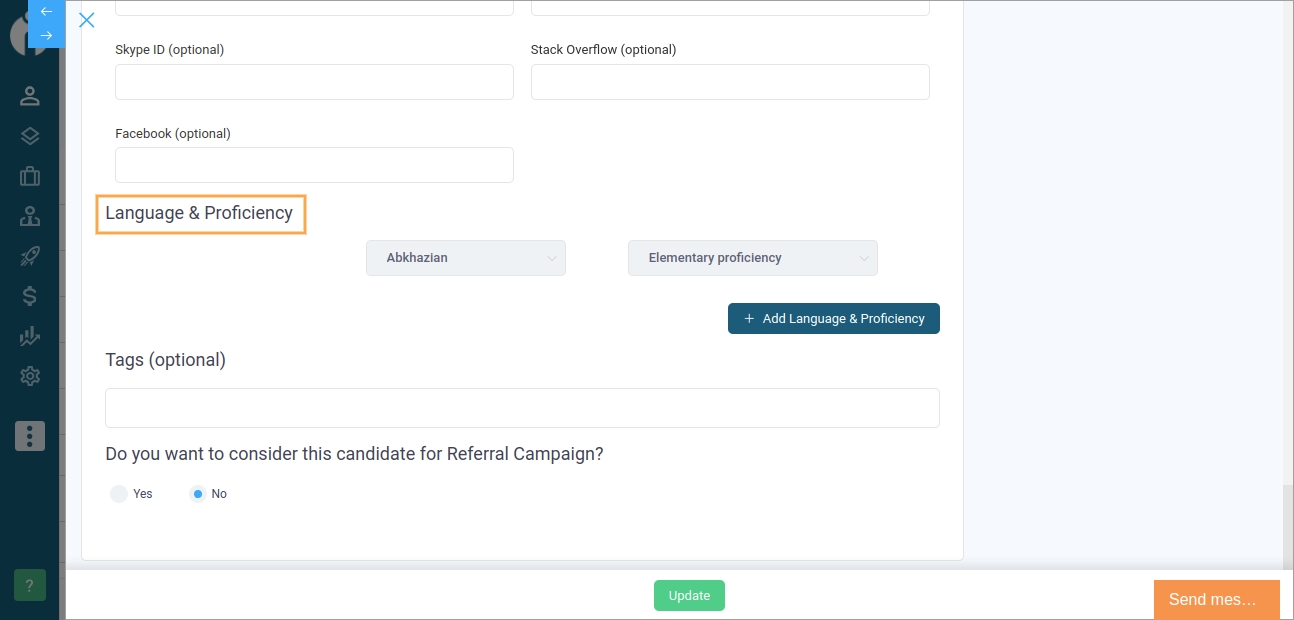The height and width of the screenshot is (620, 1294).
Task: Close the candidate form with X
Action: [87, 20]
